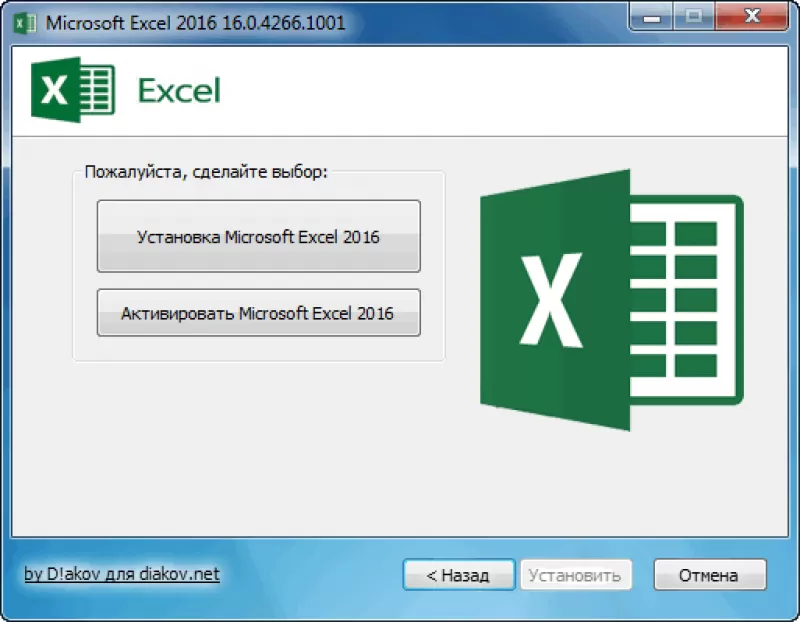Click the < Назад button
Image resolution: width=800 pixels, height=622 pixels.
458,575
